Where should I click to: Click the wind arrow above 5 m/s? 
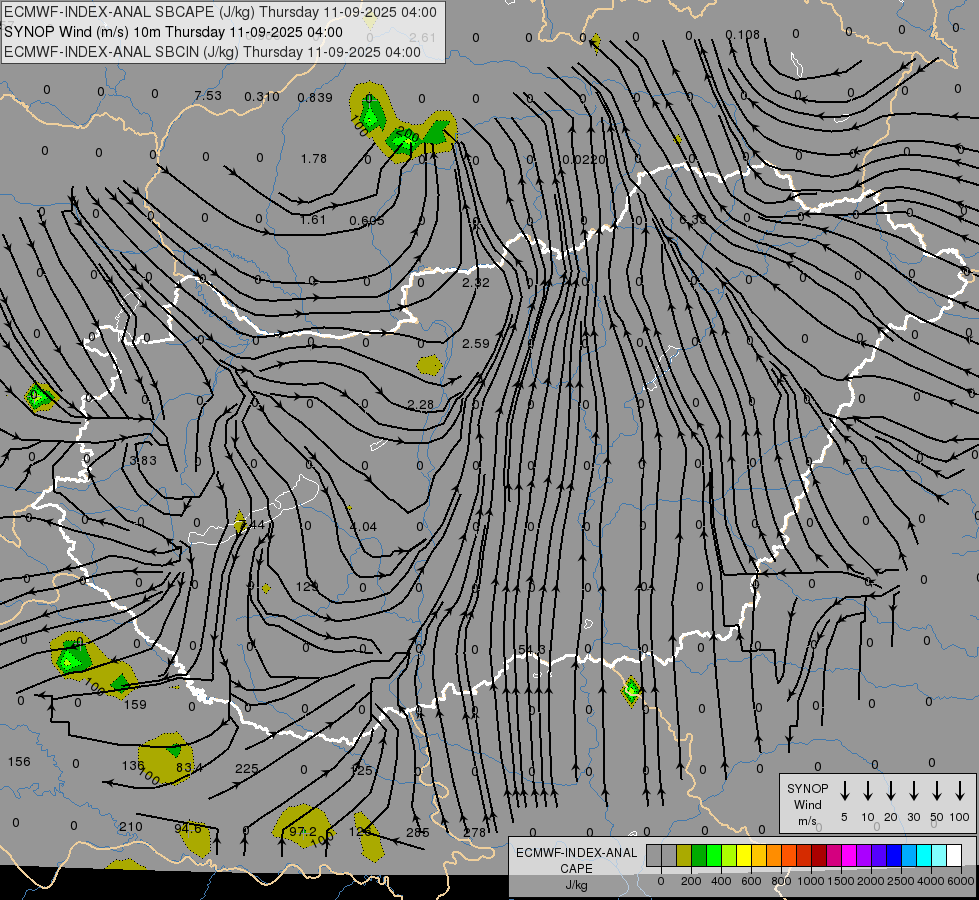844,790
